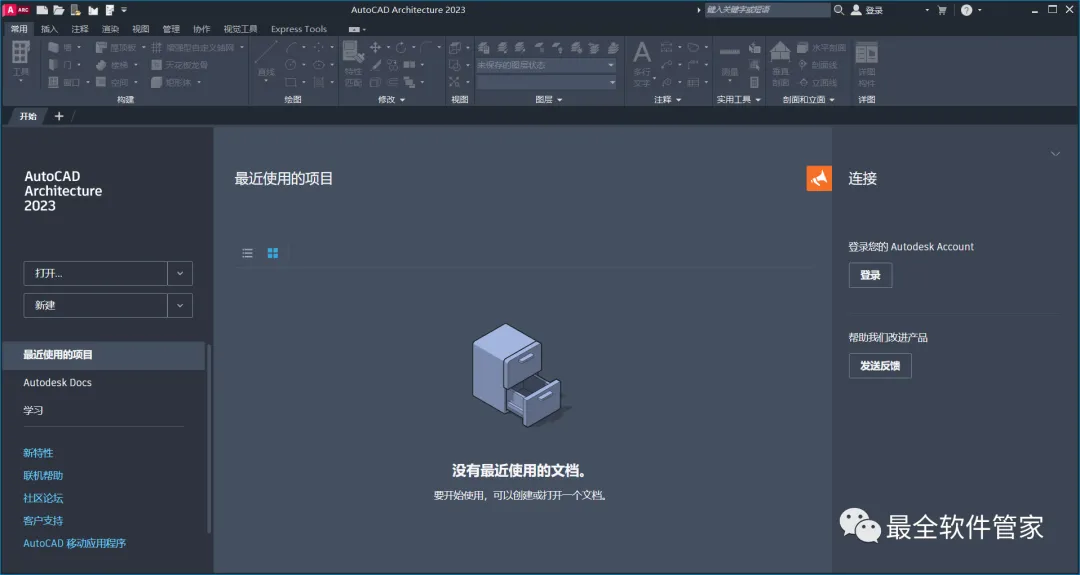
Task: Open the Customize Quick Access Toolbar dropdown
Action: [x=124, y=10]
